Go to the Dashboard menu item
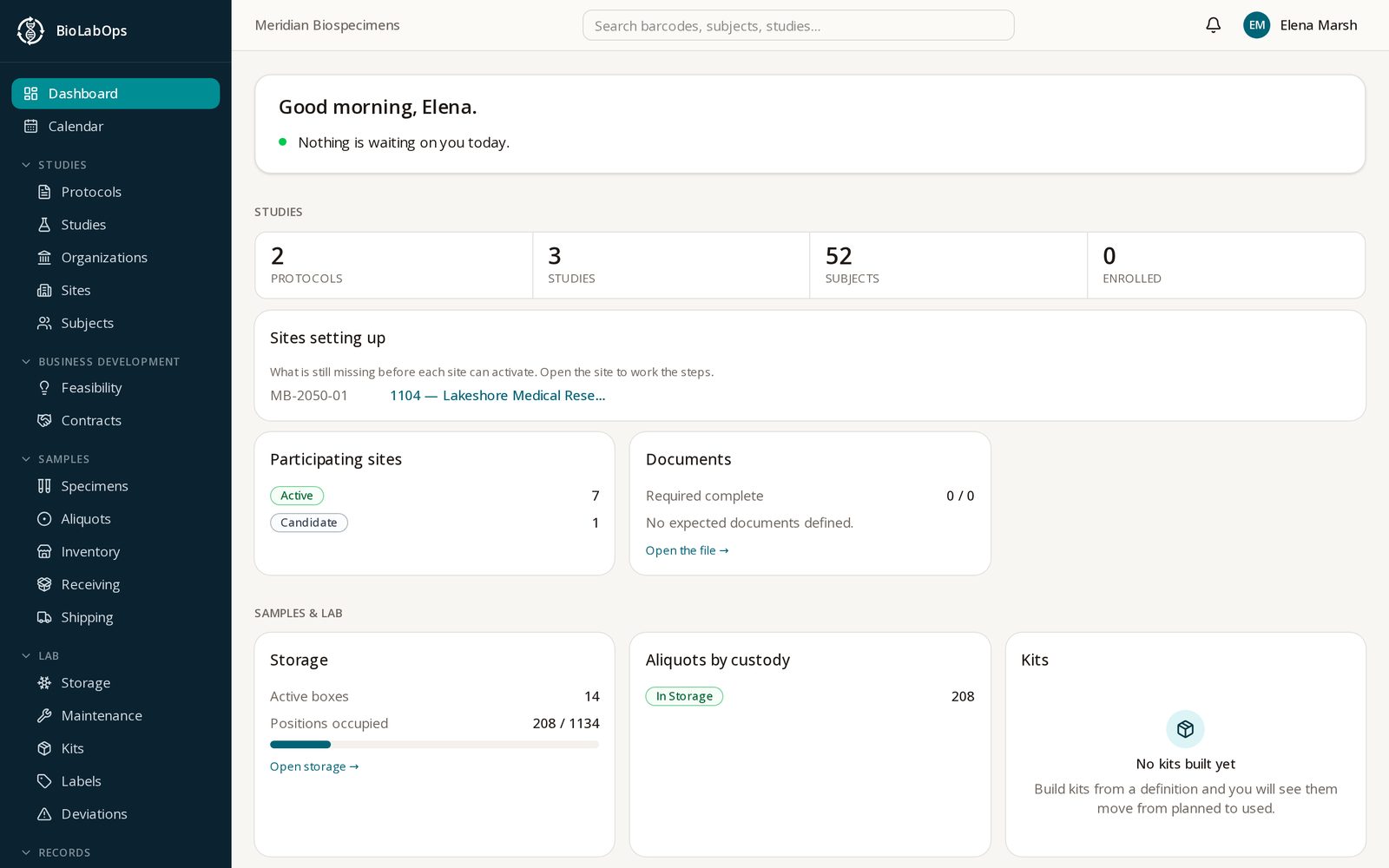 [x=115, y=94]
